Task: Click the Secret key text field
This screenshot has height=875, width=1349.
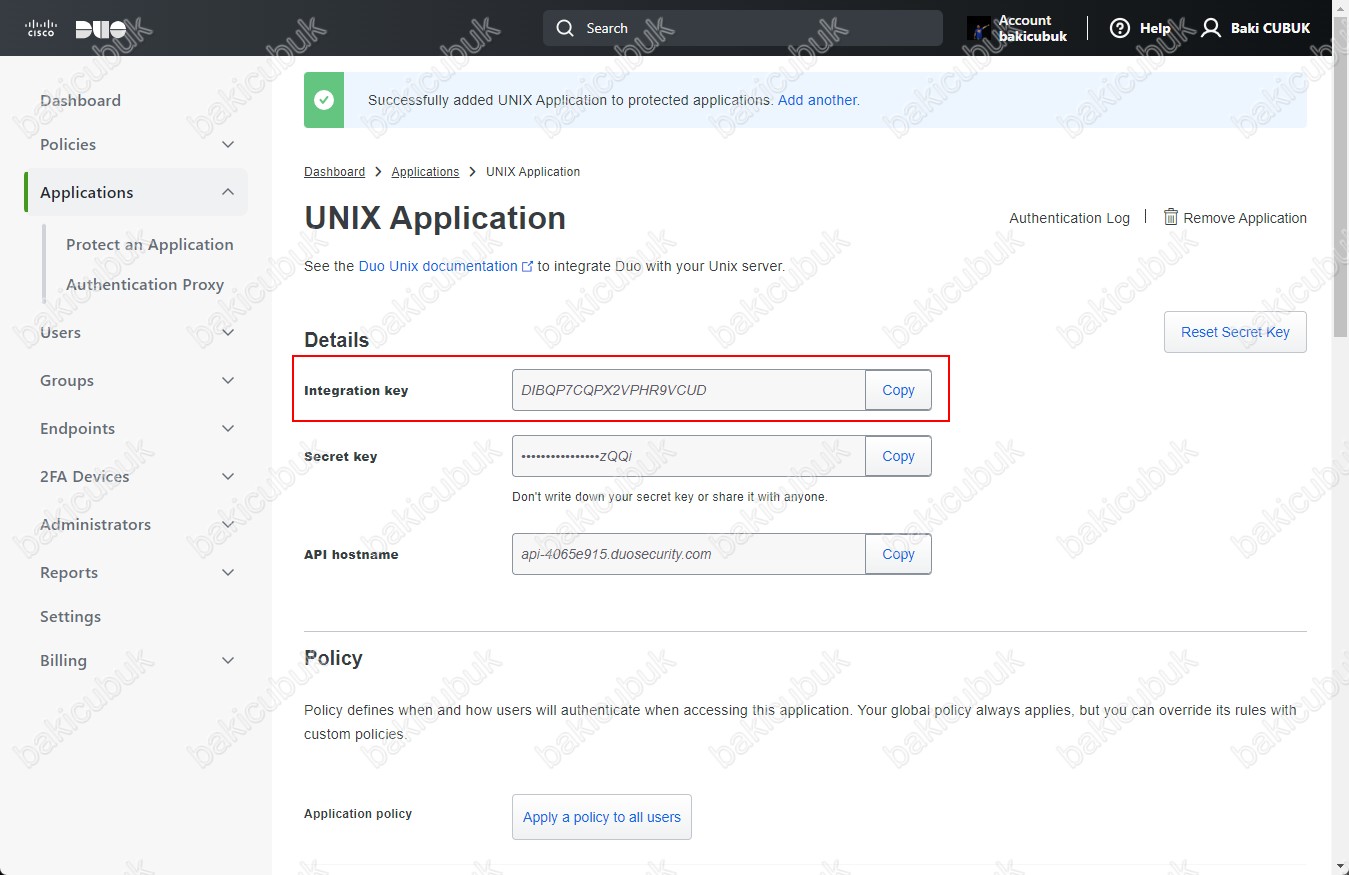Action: pos(688,456)
